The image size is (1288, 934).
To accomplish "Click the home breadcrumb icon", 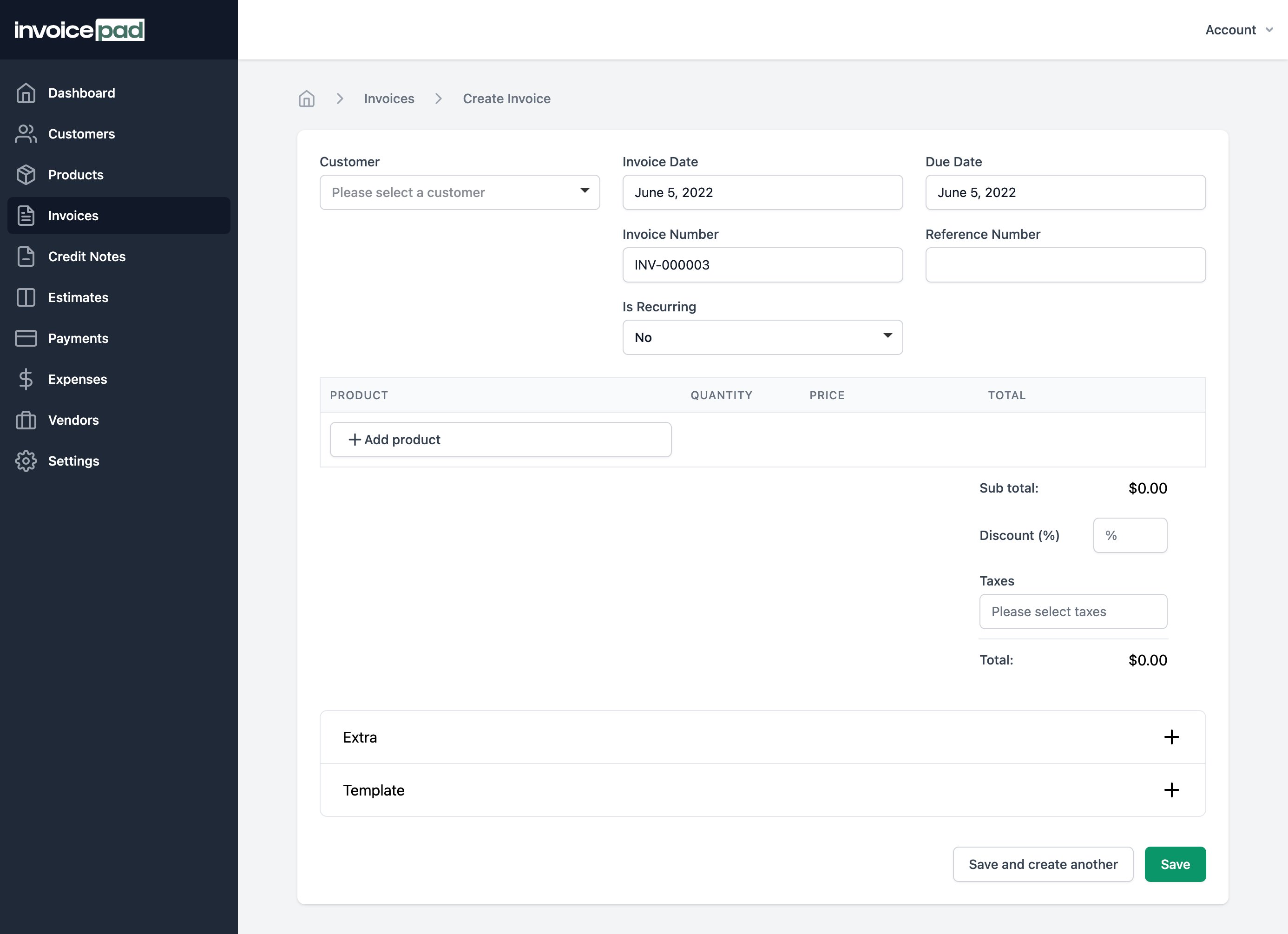I will point(306,99).
